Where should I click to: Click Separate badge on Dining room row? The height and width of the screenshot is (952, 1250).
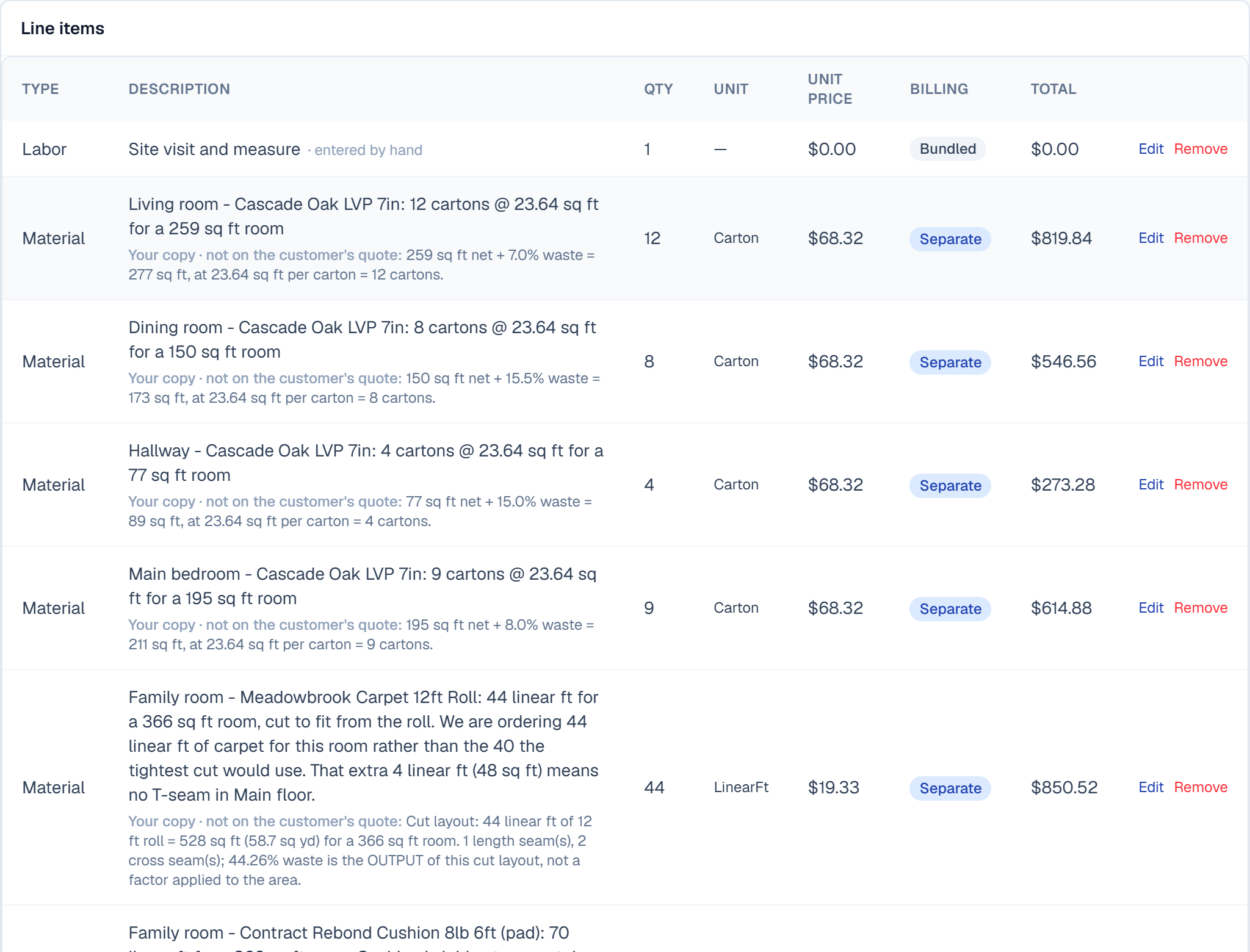point(950,362)
